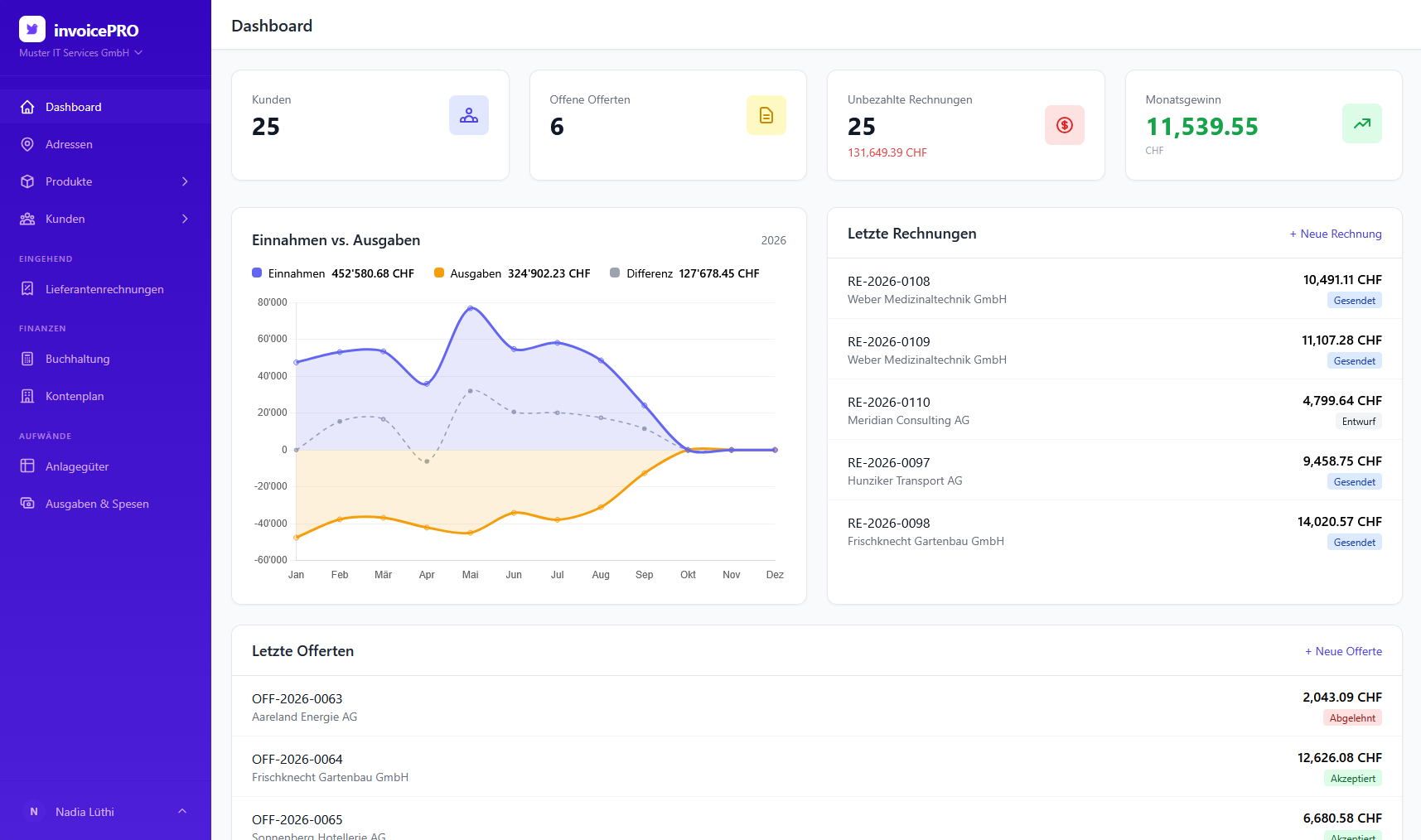Click the Einnahmen vs. Ausgaben chart title
This screenshot has height=840, width=1421.
pos(336,240)
